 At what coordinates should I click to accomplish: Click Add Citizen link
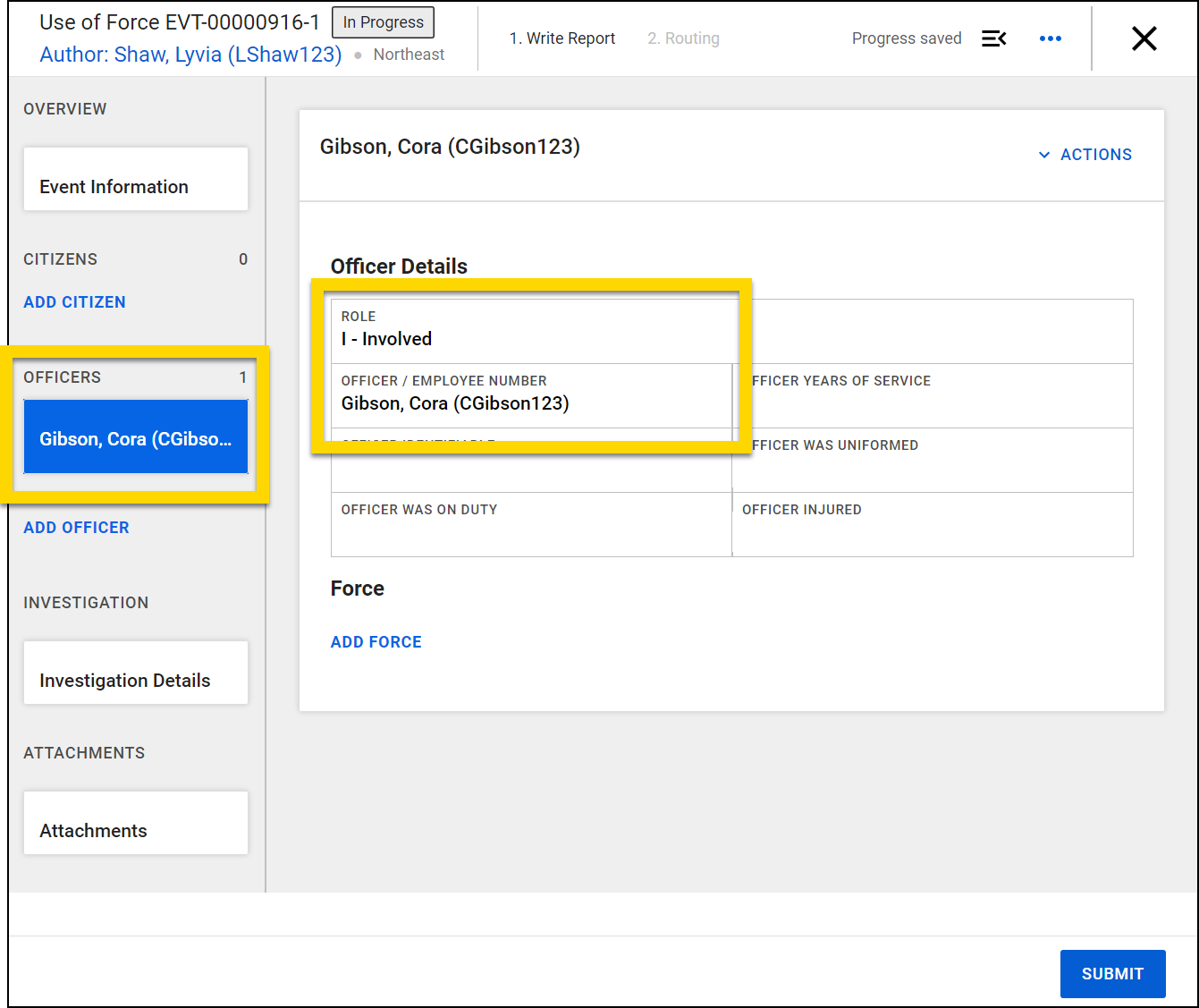74,302
